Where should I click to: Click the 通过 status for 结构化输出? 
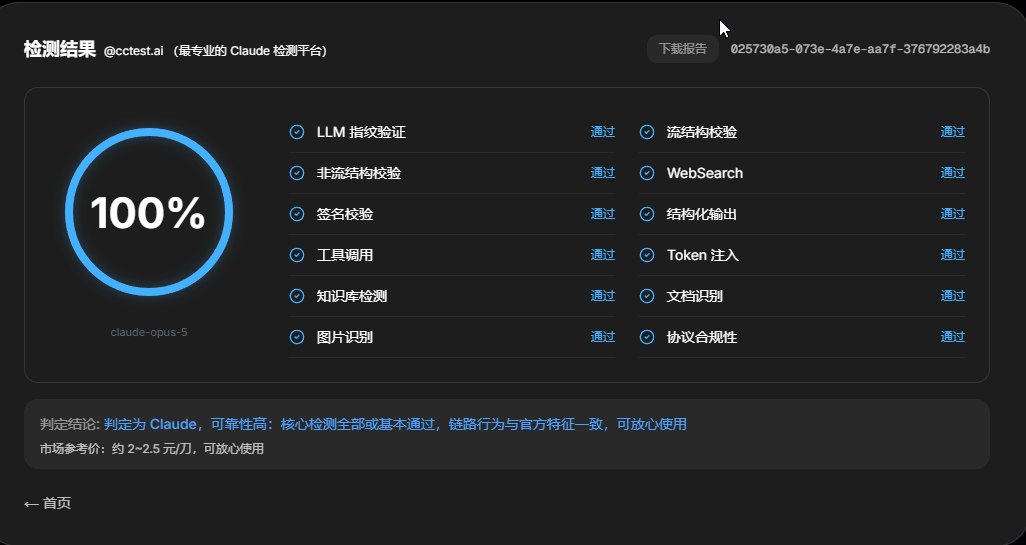tap(953, 213)
